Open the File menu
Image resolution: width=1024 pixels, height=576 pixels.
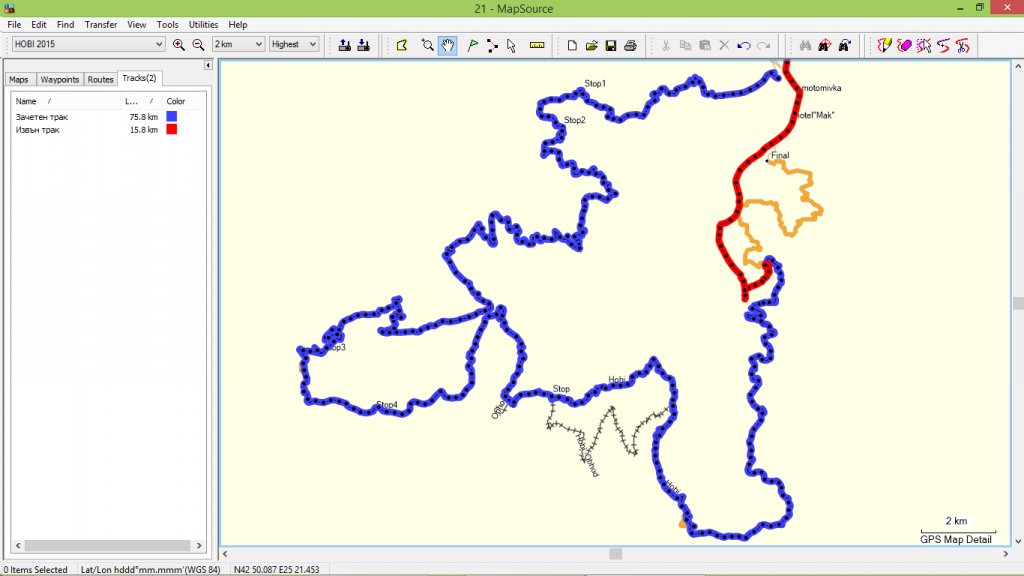pyautogui.click(x=14, y=24)
